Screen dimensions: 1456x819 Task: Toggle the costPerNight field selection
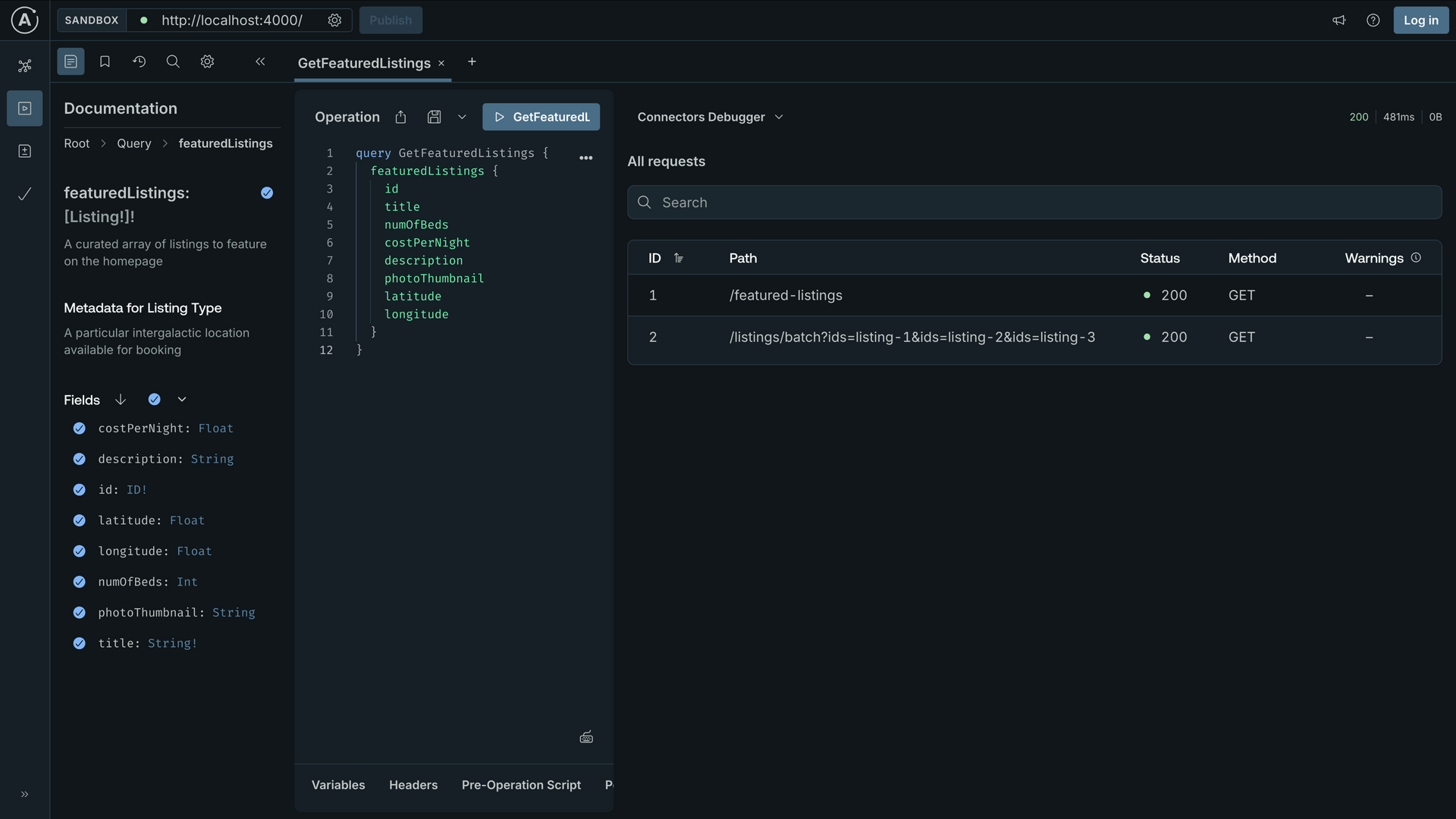click(79, 428)
